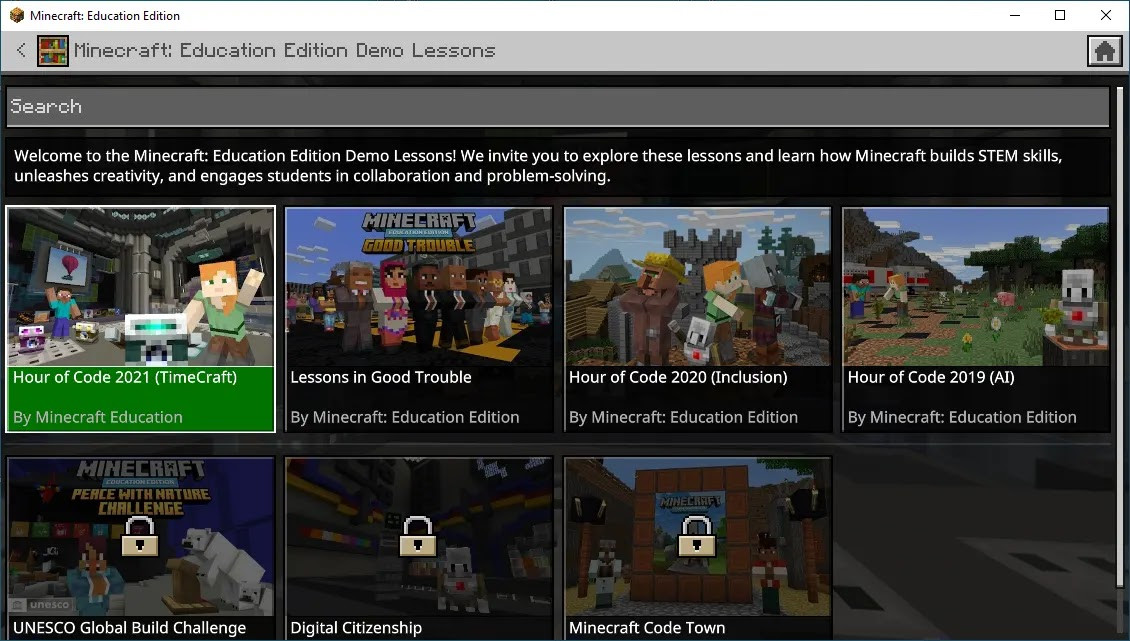Click the Home icon button

(x=1104, y=51)
